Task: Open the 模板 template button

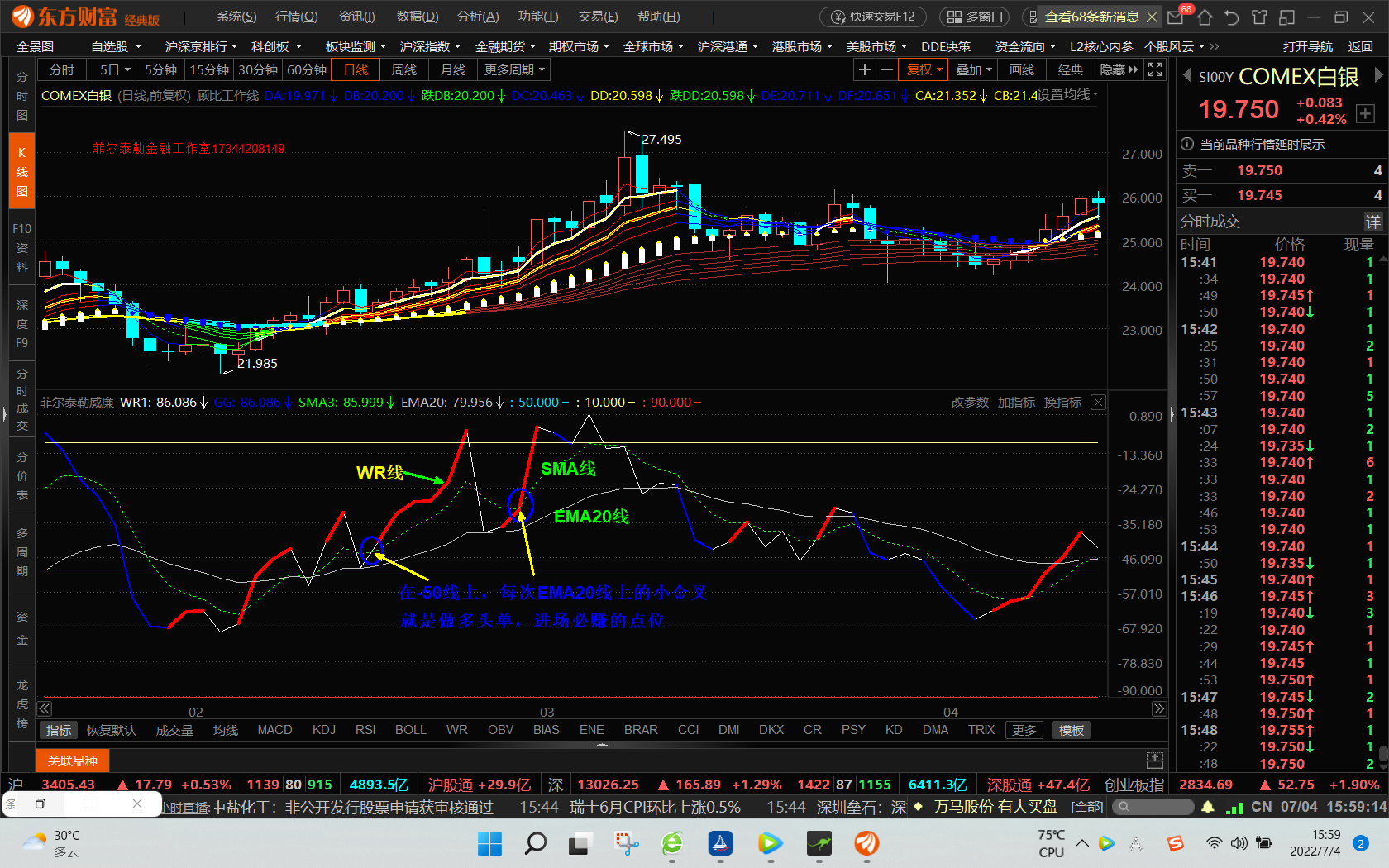Action: tap(1072, 730)
